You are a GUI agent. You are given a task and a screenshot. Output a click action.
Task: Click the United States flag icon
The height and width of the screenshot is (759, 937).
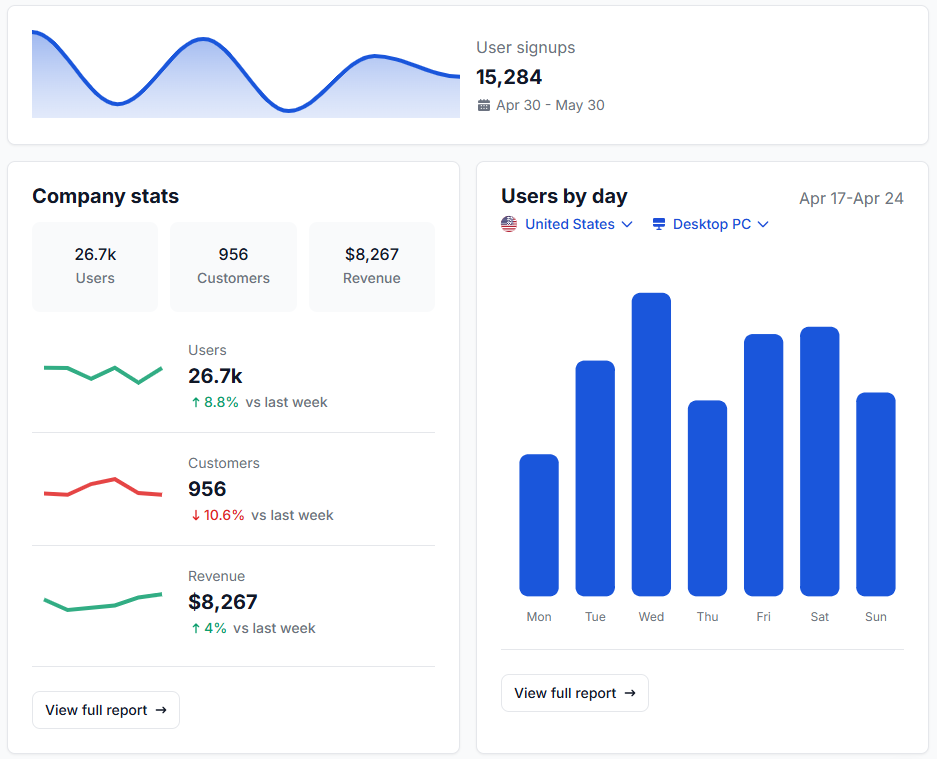pyautogui.click(x=509, y=224)
